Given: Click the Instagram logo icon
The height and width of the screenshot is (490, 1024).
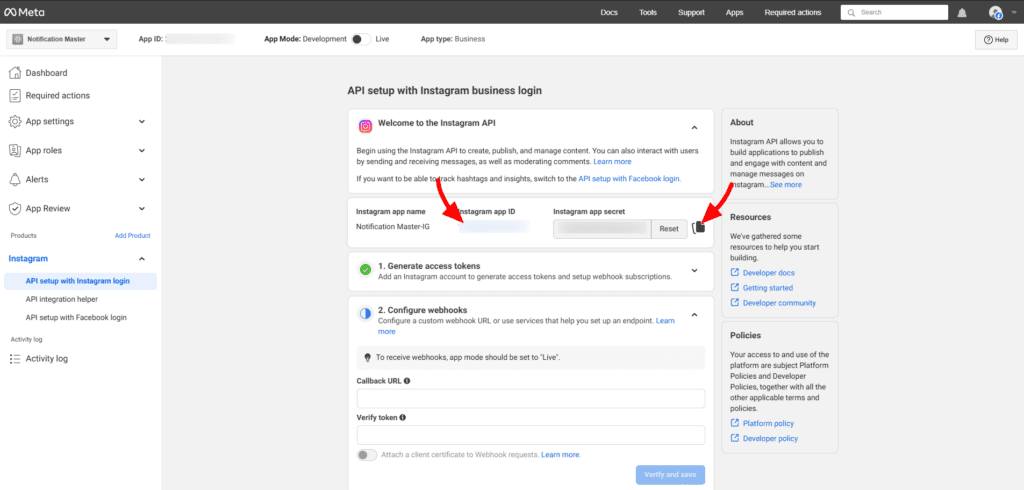Looking at the screenshot, I should coord(366,125).
